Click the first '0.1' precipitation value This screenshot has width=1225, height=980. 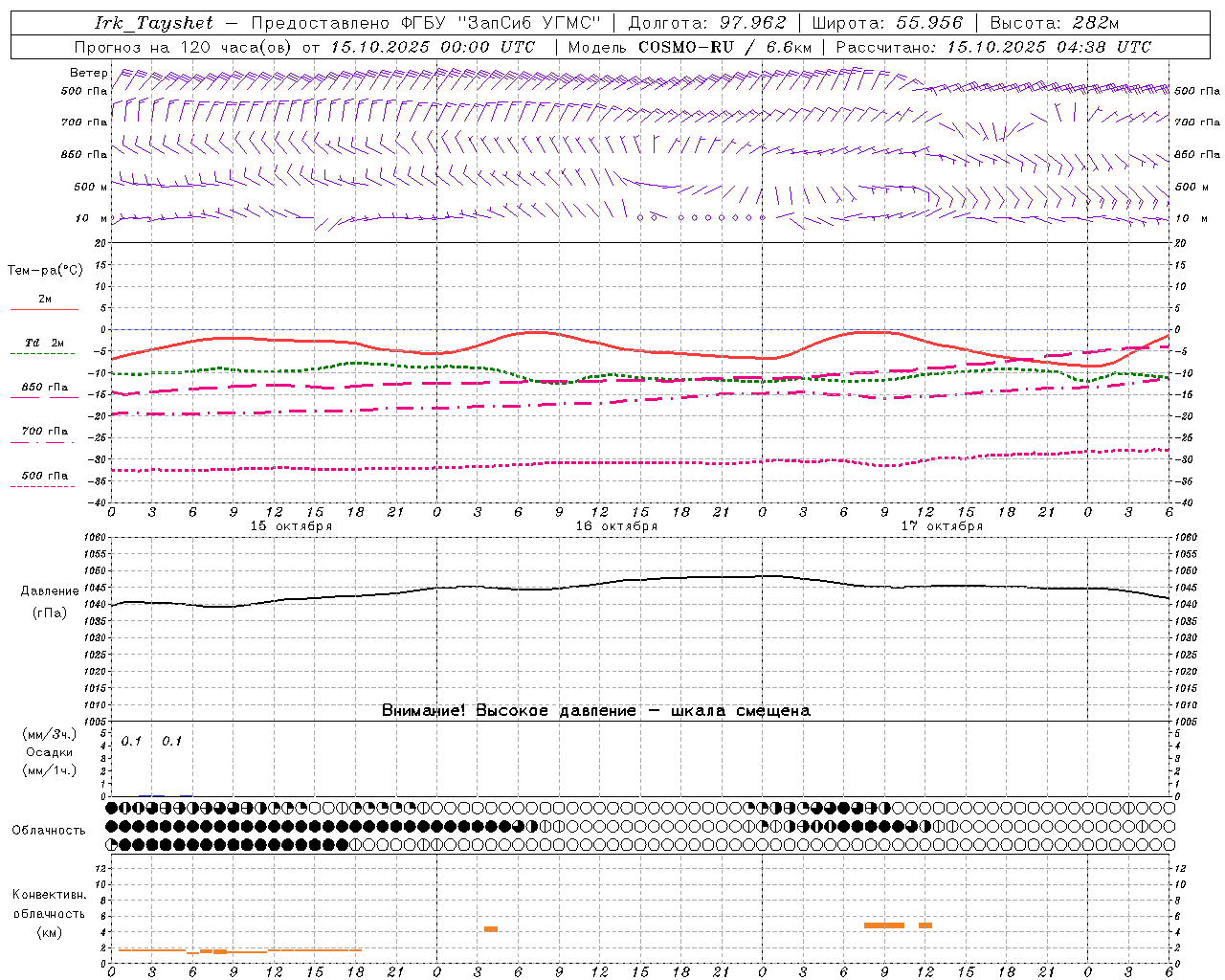(x=131, y=742)
